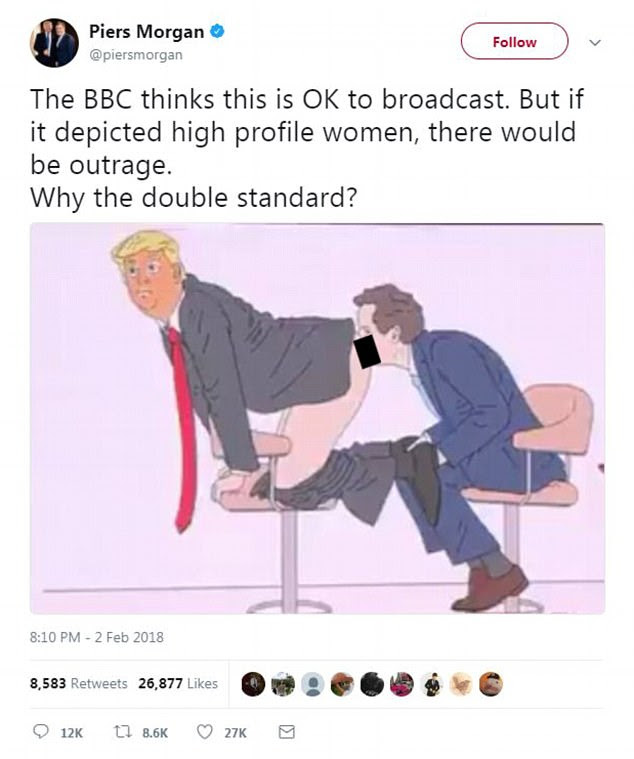634x759 pixels.
Task: Click the direct message envelope icon
Action: pos(287,732)
